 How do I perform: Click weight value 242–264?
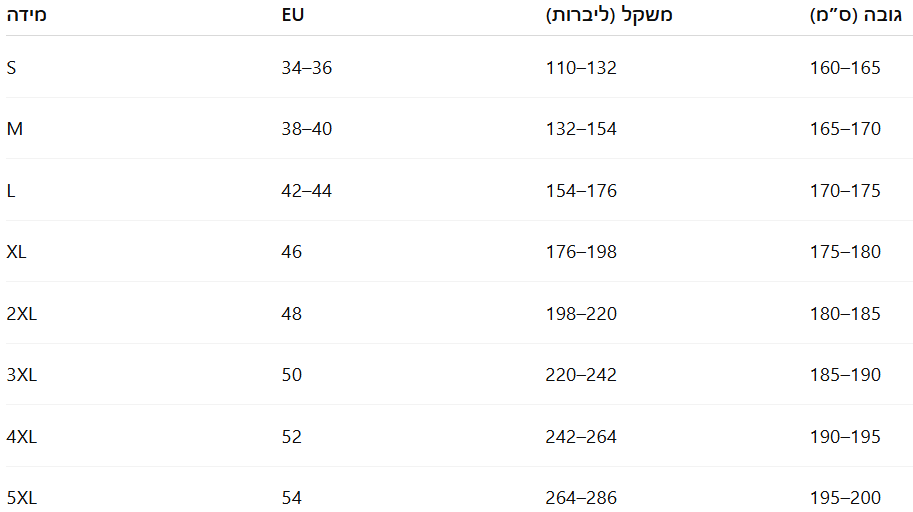[x=581, y=437]
